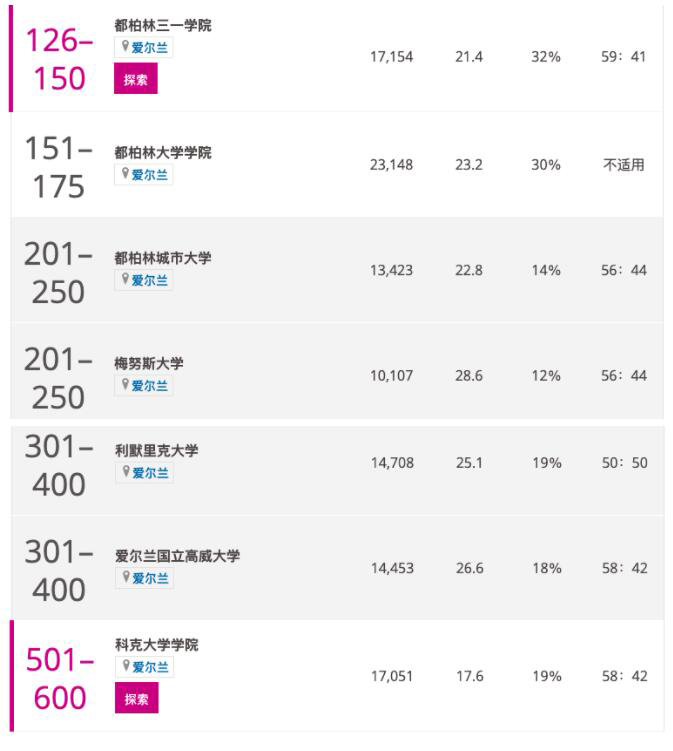The height and width of the screenshot is (751, 673).
Task: Click 探索 button for 都柏林三一学院
Action: (x=135, y=79)
